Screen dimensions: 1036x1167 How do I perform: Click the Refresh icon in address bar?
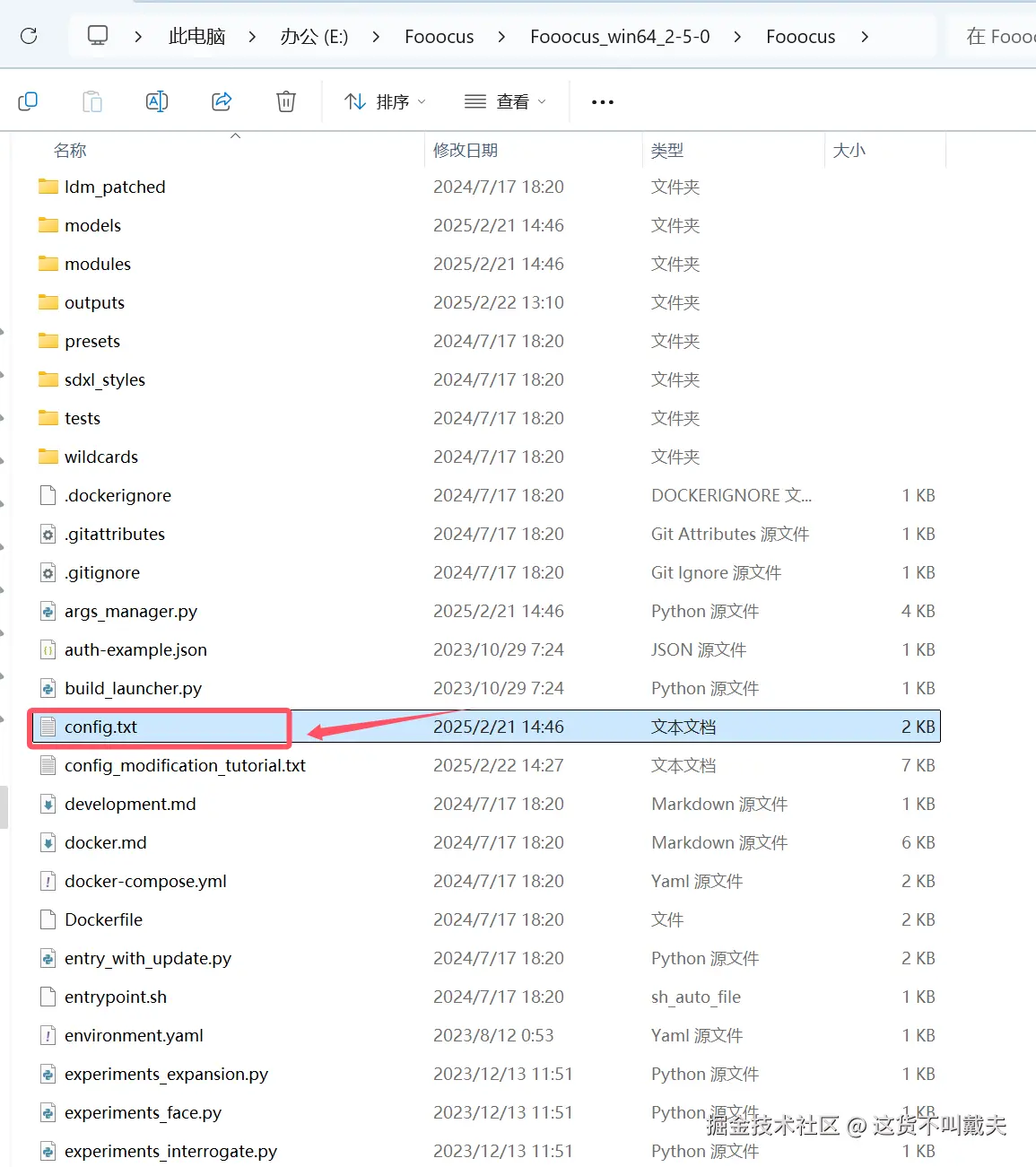[29, 36]
